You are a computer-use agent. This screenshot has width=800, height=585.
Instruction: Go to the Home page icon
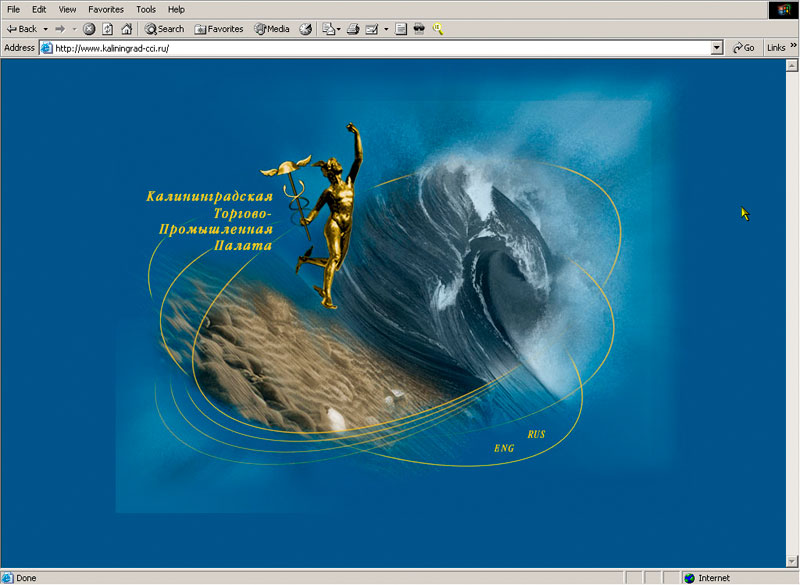click(x=126, y=29)
